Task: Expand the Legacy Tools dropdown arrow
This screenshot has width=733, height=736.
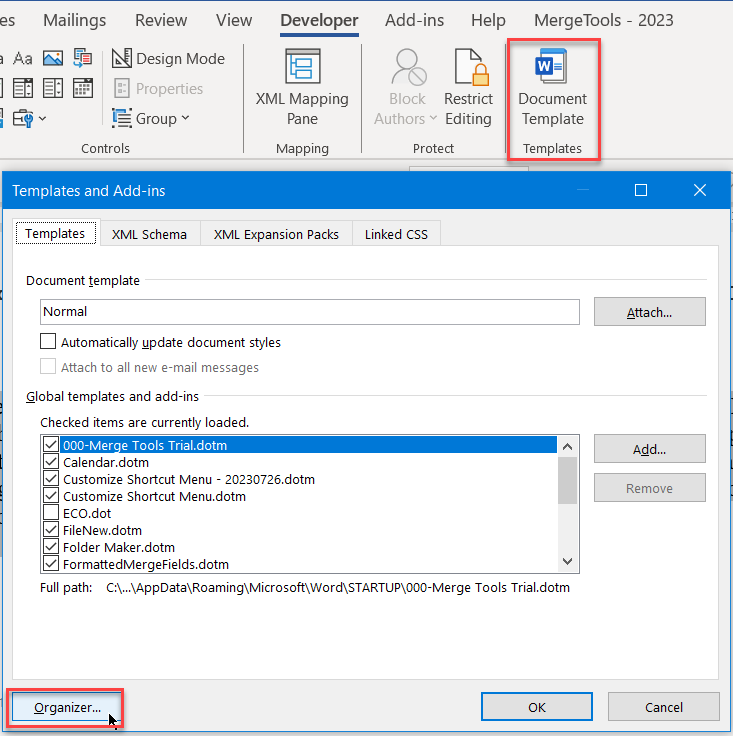Action: tap(42, 118)
